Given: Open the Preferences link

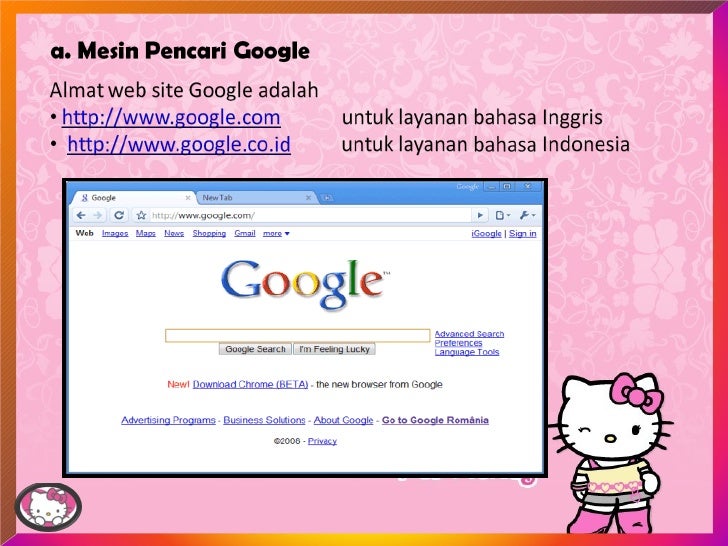Looking at the screenshot, I should [x=458, y=343].
